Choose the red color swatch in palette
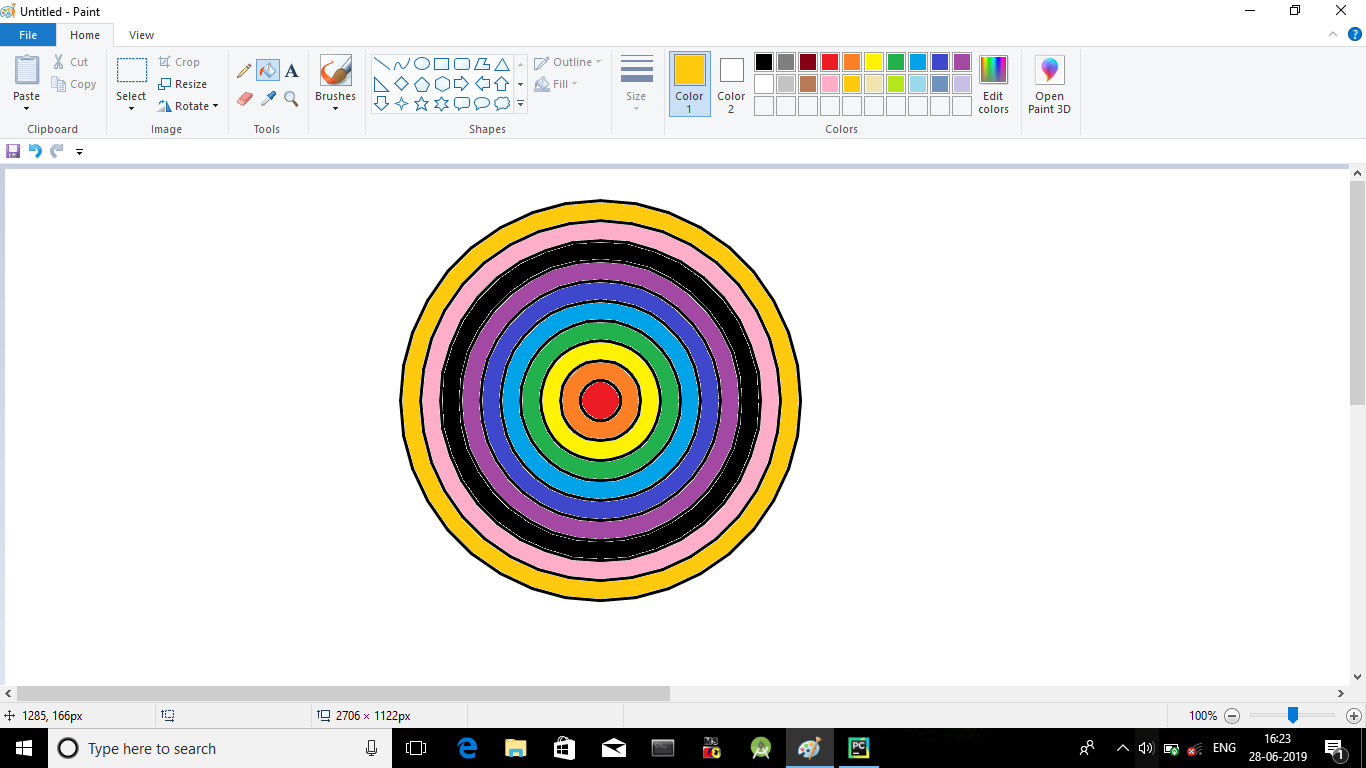This screenshot has height=768, width=1366. [829, 62]
